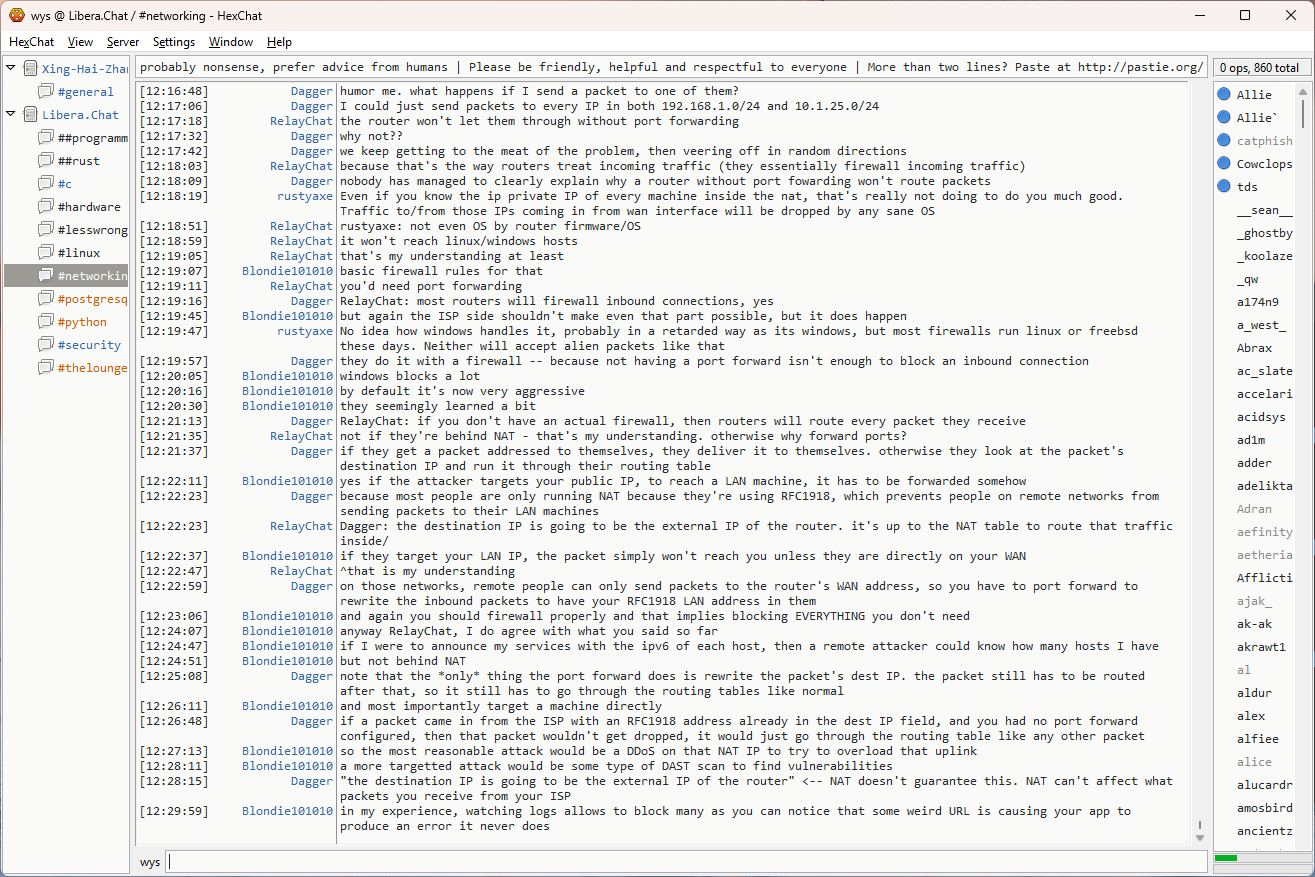Click the blue status dot beside tds
This screenshot has height=877, width=1315.
(x=1223, y=187)
